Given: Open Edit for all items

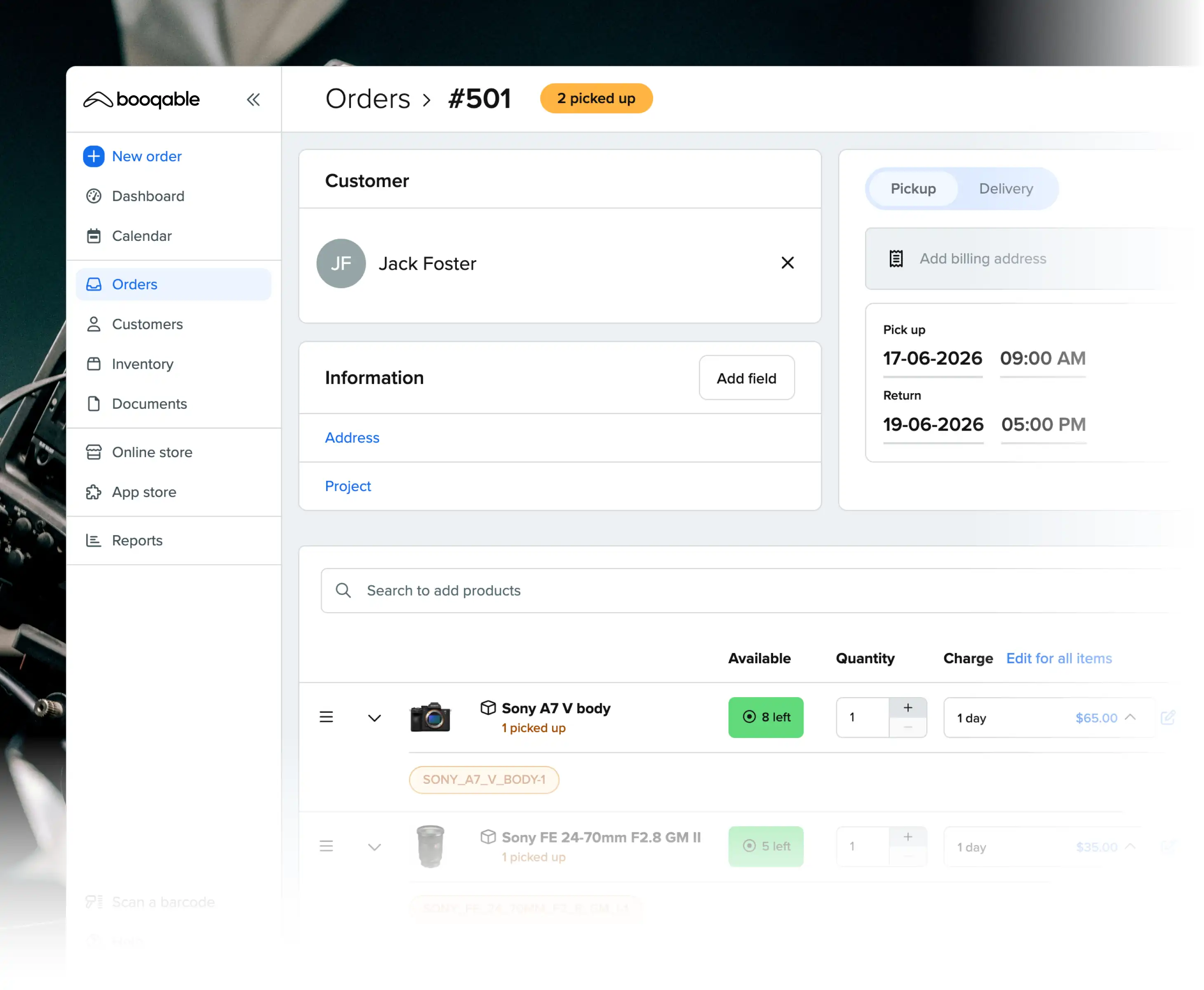Looking at the screenshot, I should pos(1058,658).
